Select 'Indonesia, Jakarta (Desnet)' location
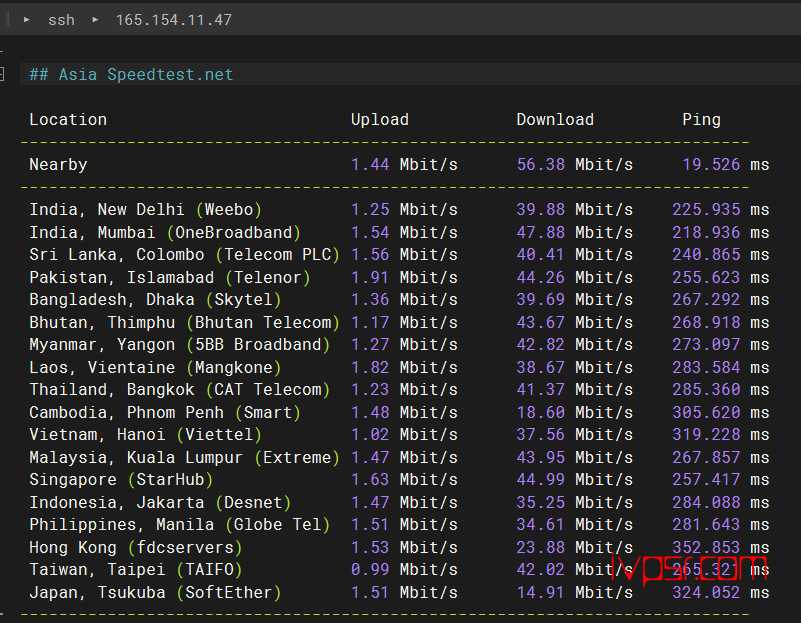 point(160,502)
